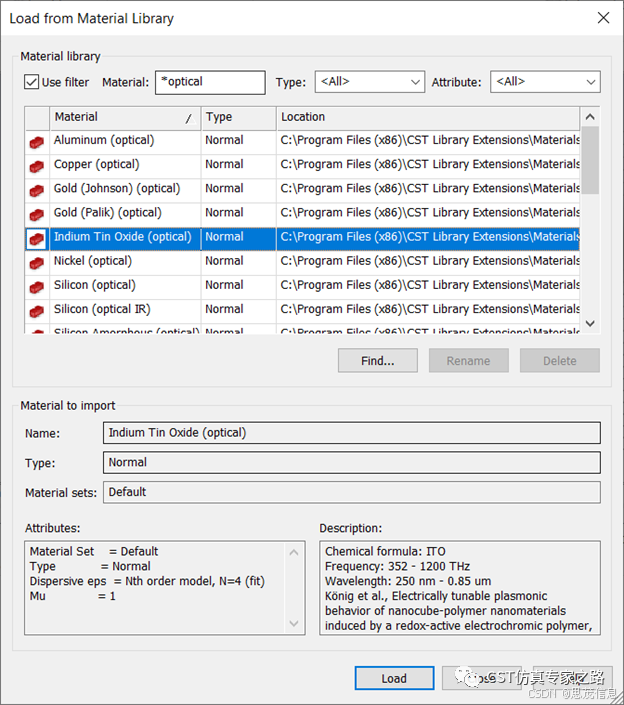Select Indium Tin Oxide (optical) row text
Viewport: 624px width, 705px height.
[123, 237]
